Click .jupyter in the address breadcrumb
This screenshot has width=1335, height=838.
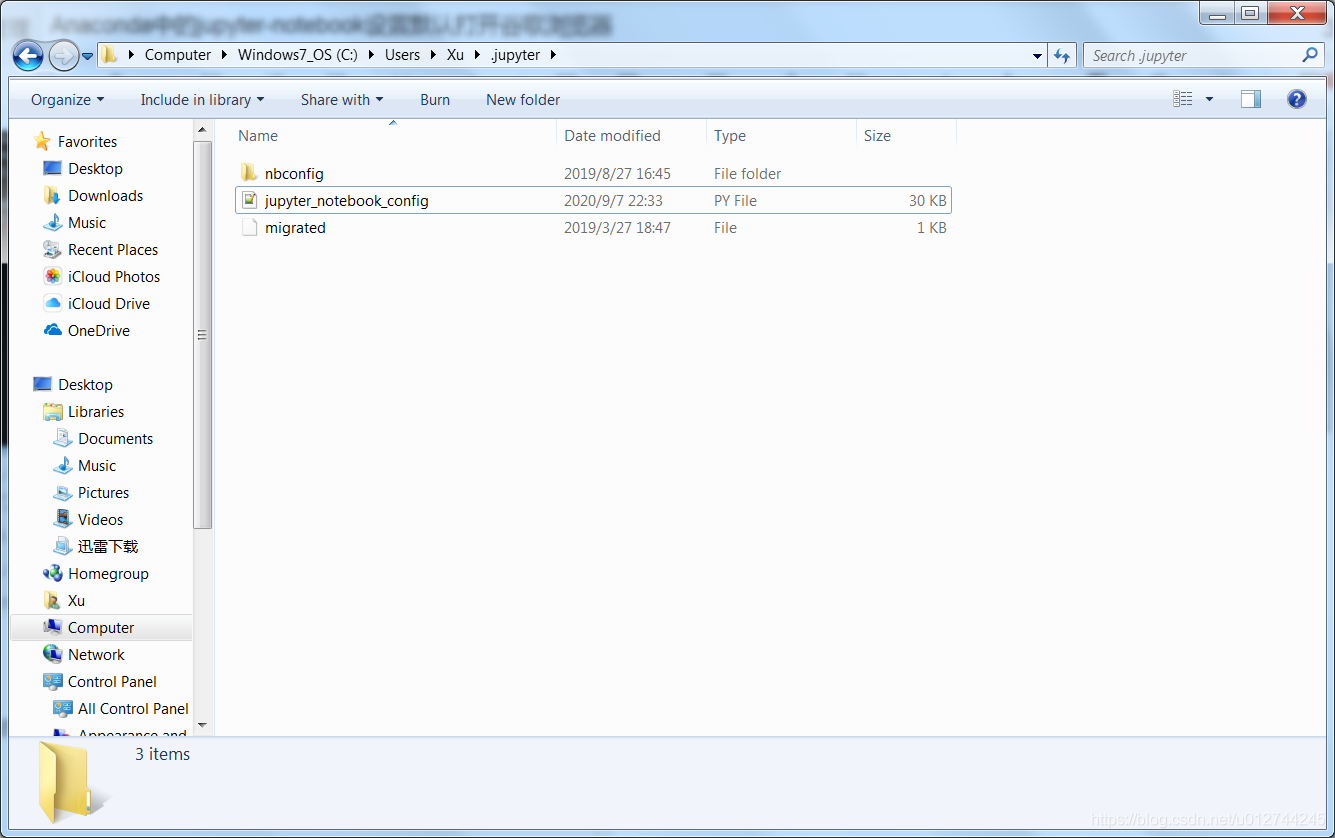click(x=516, y=55)
